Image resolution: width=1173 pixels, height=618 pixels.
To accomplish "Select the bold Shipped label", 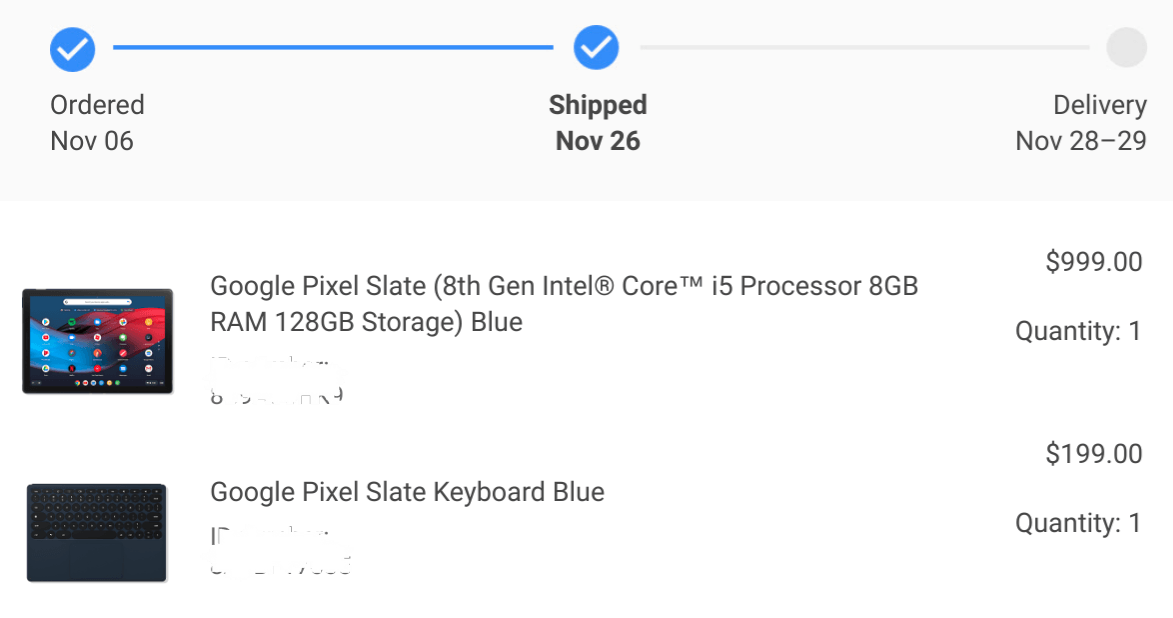I will [597, 105].
